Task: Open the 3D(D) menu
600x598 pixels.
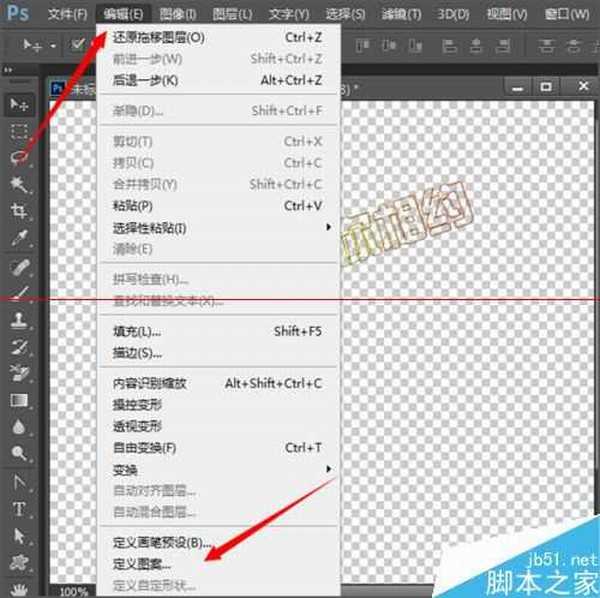Action: coord(453,15)
